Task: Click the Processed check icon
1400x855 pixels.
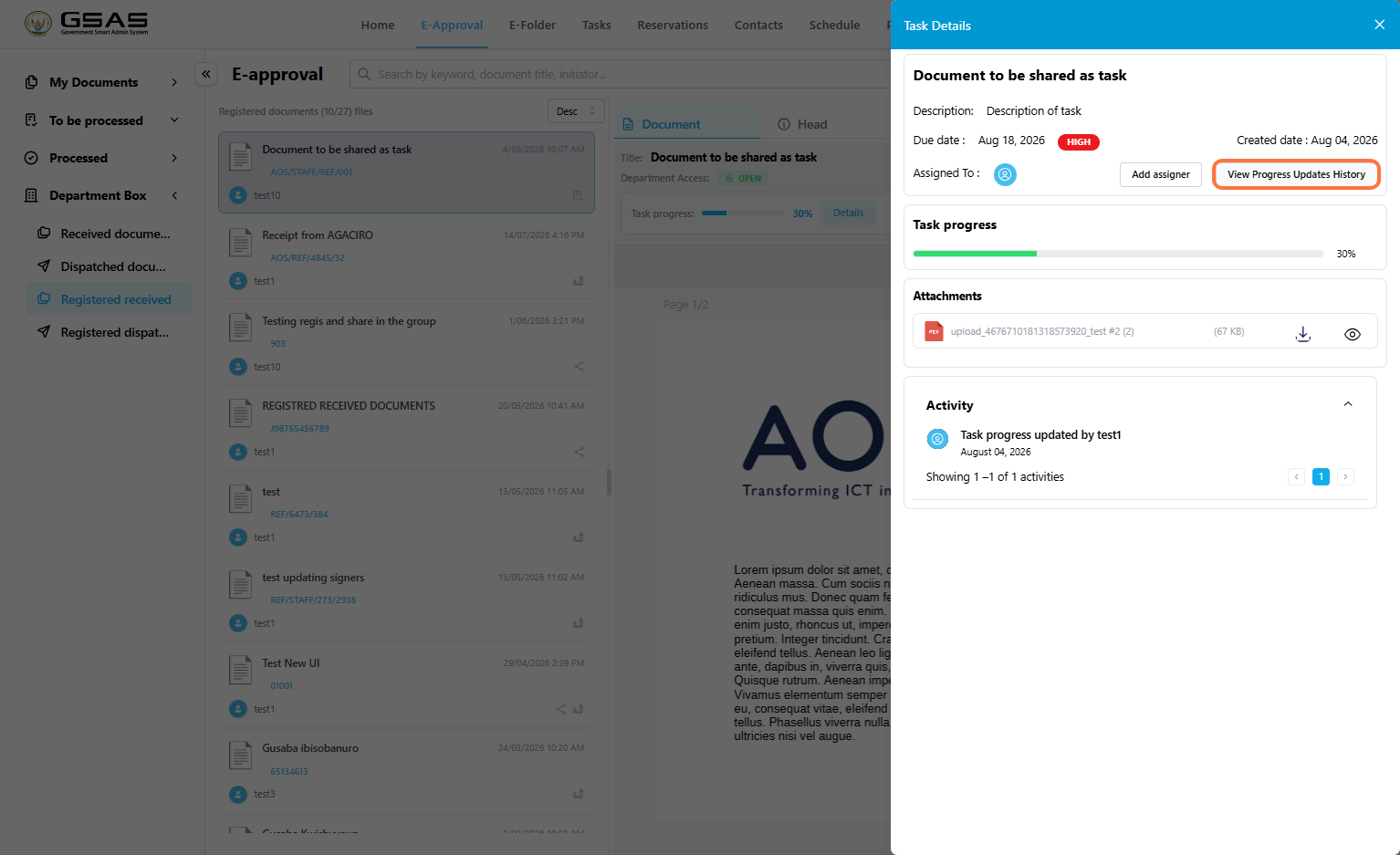Action: (31, 158)
